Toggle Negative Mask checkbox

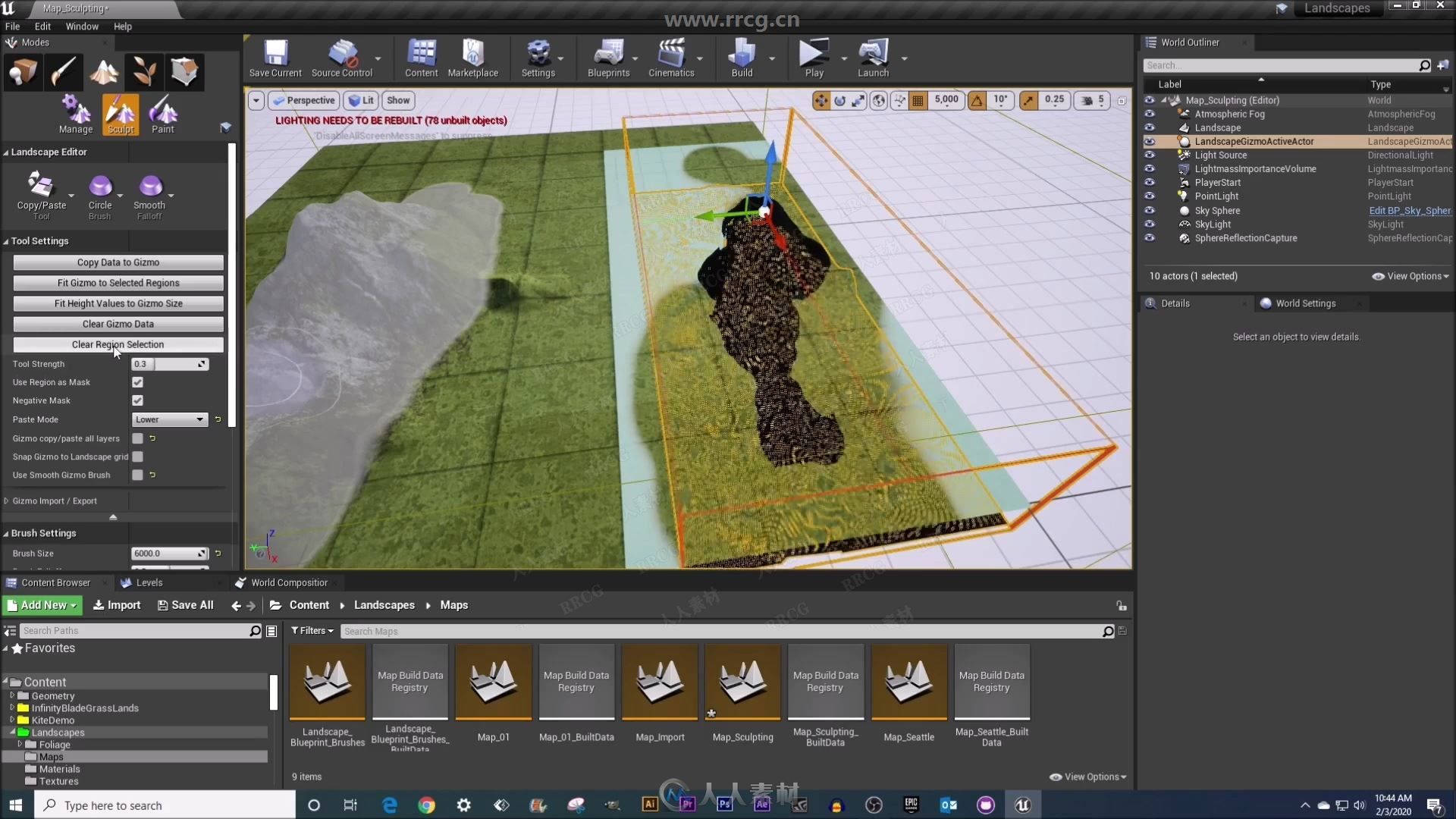(x=137, y=400)
